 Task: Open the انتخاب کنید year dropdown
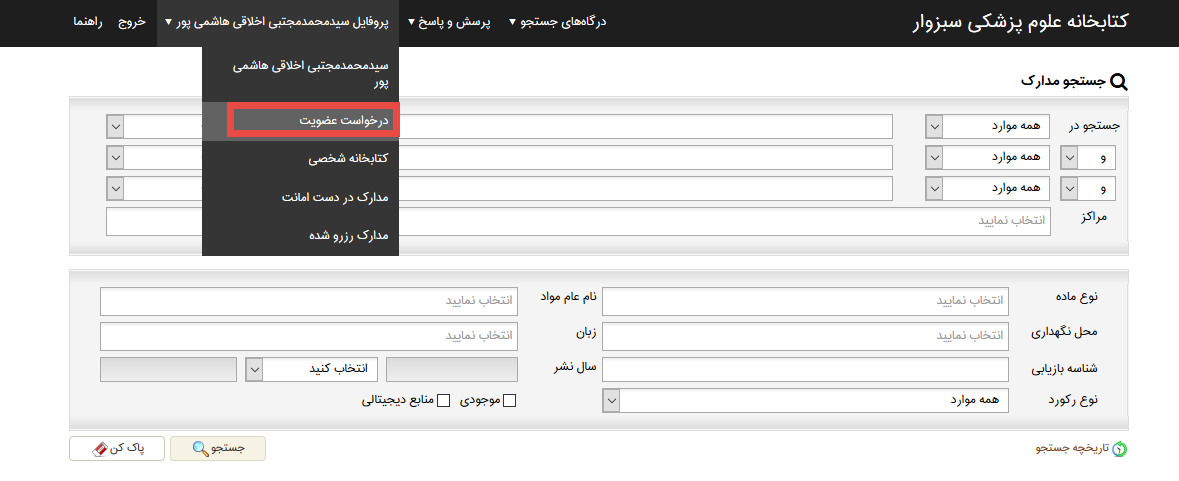(x=254, y=369)
